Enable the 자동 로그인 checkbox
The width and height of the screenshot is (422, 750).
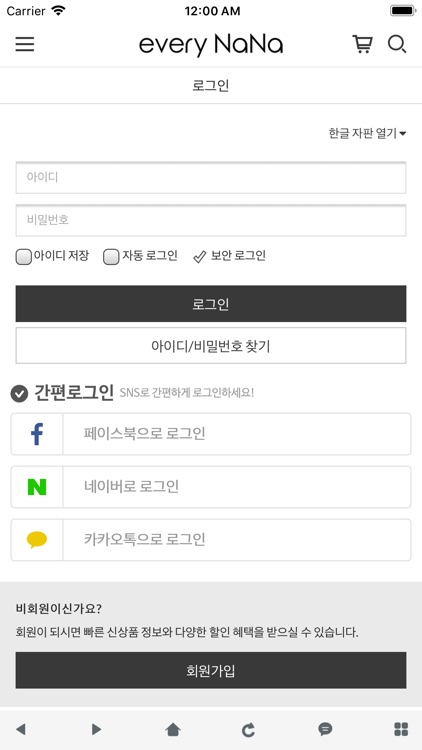[x=111, y=257]
